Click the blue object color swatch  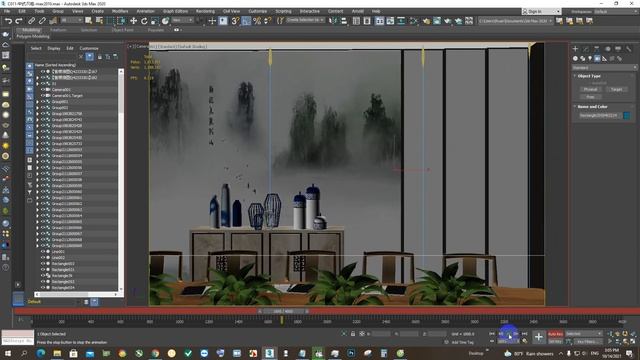[x=627, y=116]
